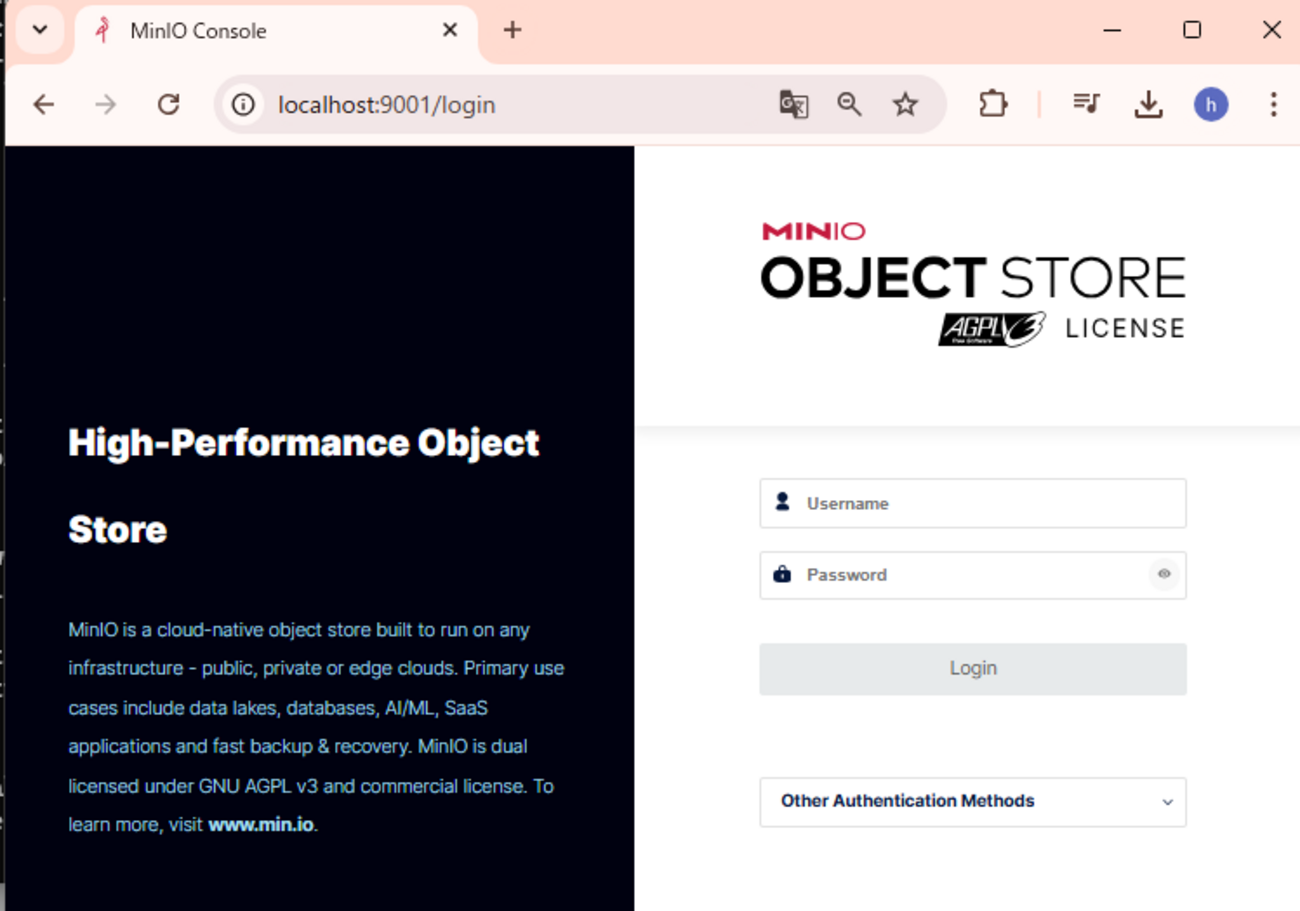Open the Chrome three-dot menu

pos(1273,105)
